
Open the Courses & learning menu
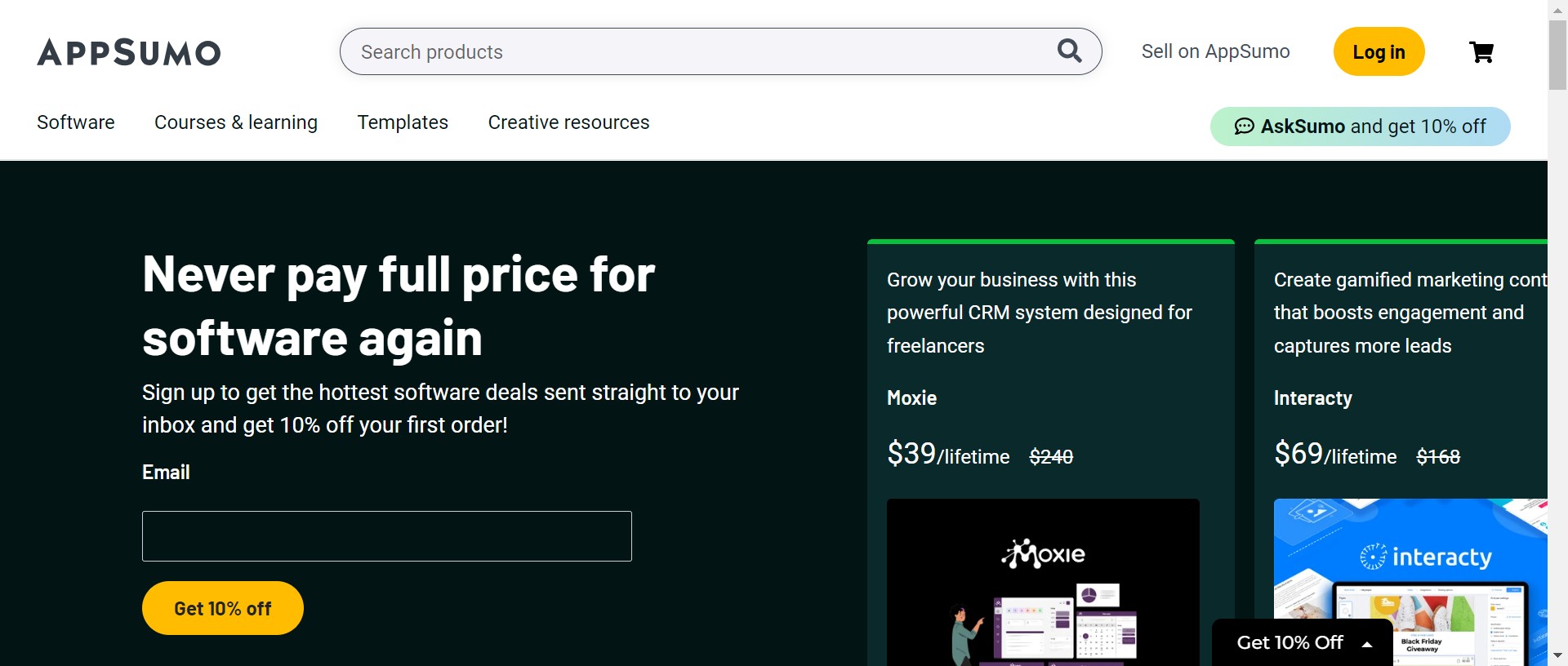point(236,122)
